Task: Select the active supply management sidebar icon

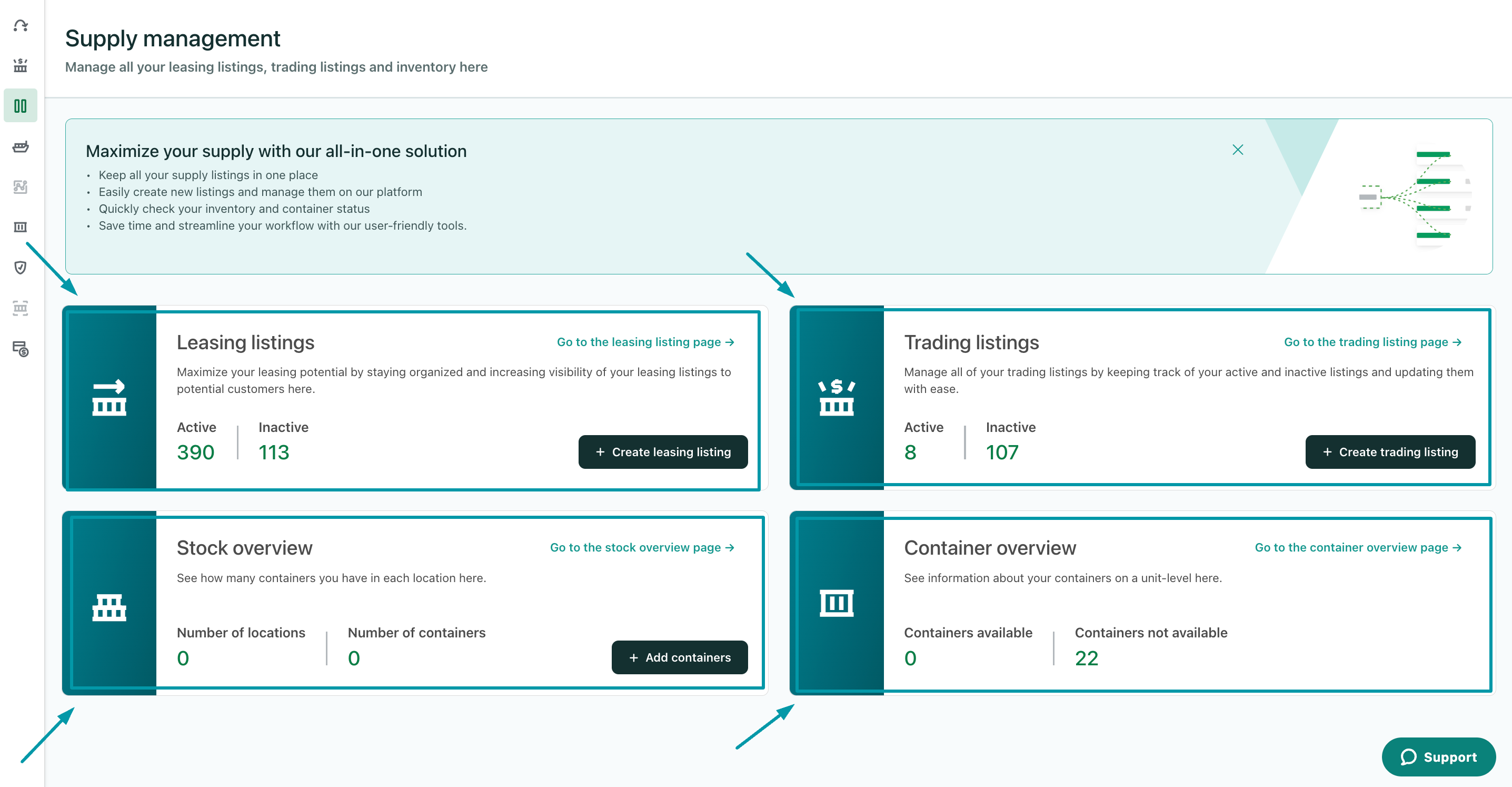Action: (x=21, y=106)
